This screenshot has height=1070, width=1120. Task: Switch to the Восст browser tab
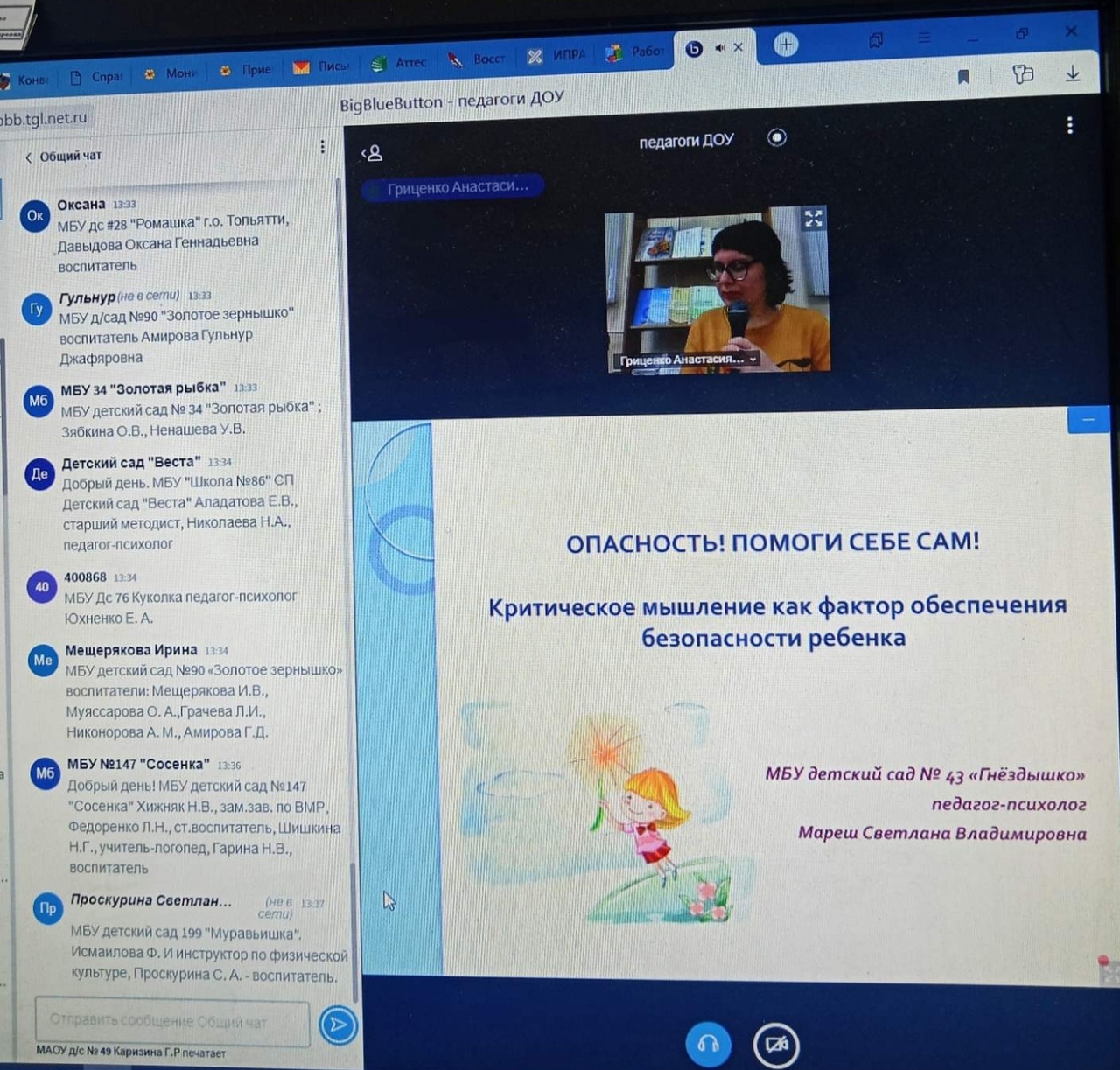pos(477,59)
